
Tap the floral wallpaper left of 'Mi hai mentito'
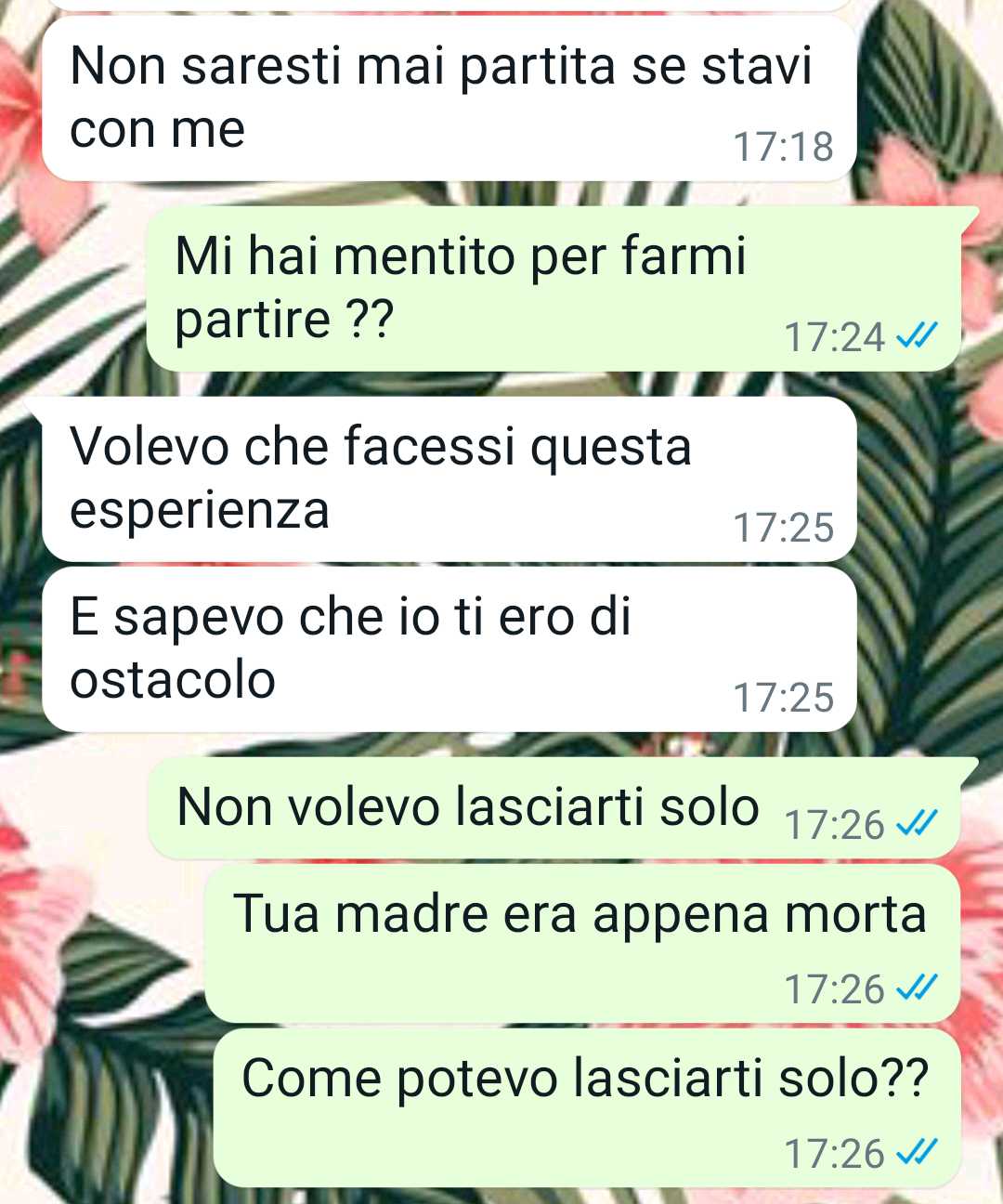(x=72, y=289)
